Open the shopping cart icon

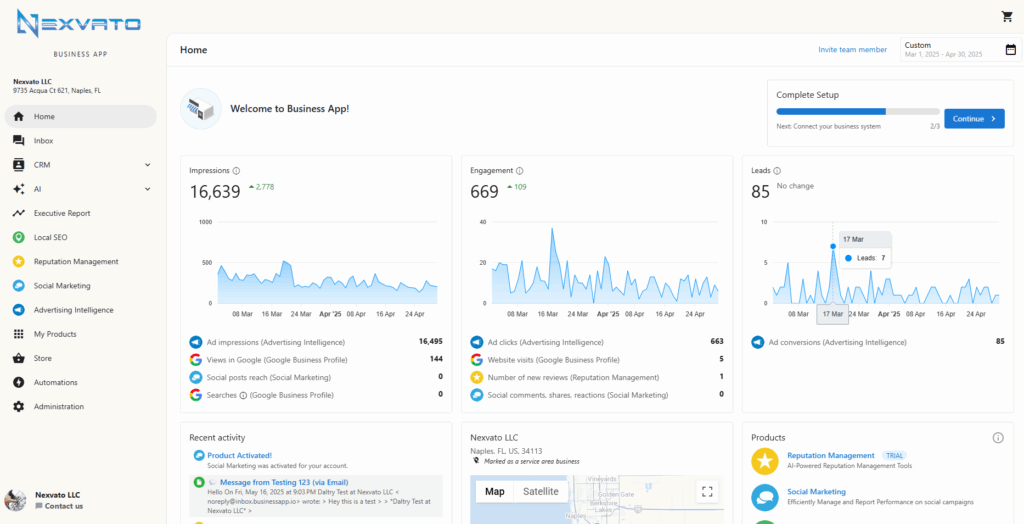click(1006, 17)
